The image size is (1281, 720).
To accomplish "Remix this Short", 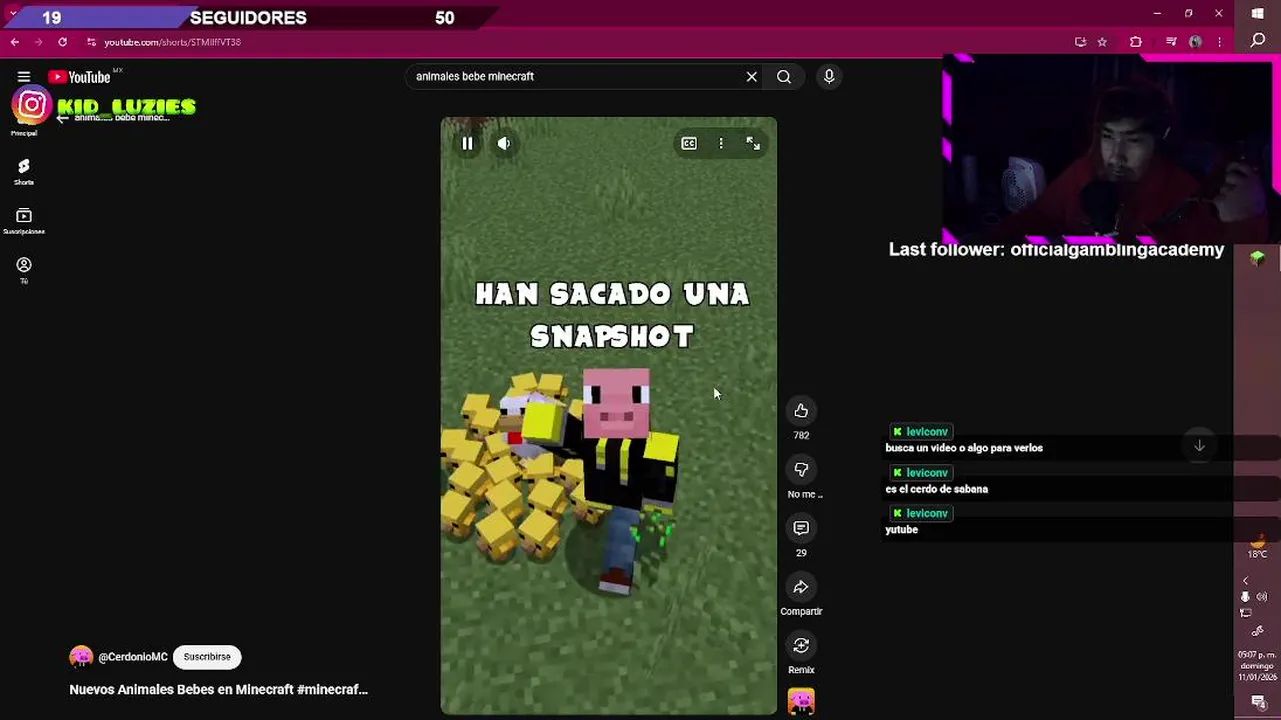I will [x=801, y=645].
